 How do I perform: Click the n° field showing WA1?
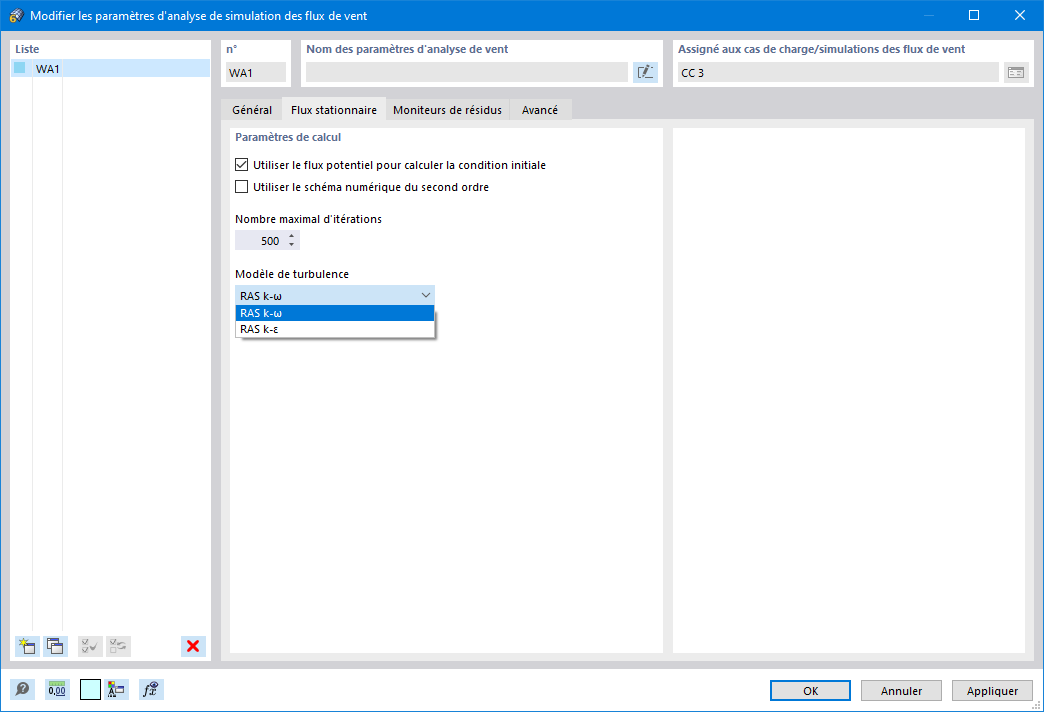point(256,73)
